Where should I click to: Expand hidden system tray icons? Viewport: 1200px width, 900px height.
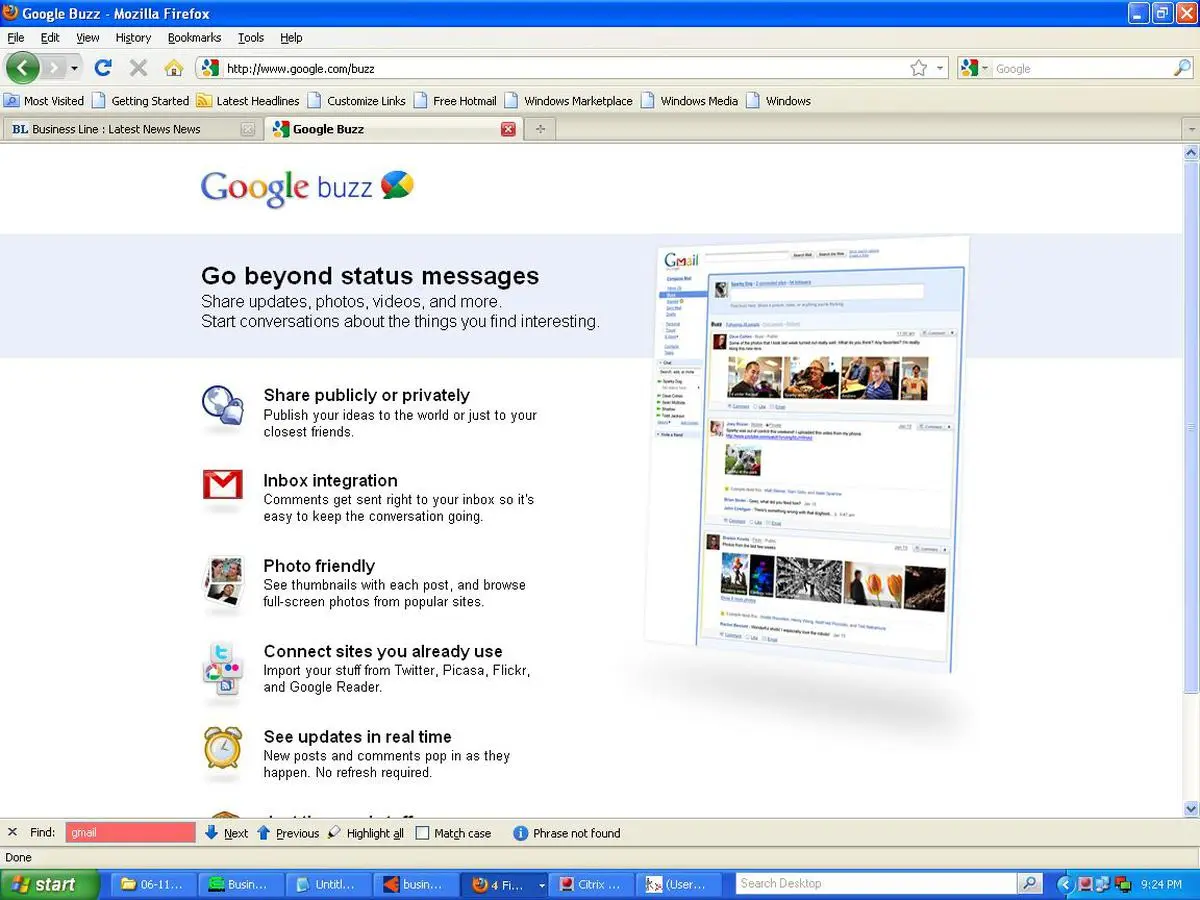1065,884
